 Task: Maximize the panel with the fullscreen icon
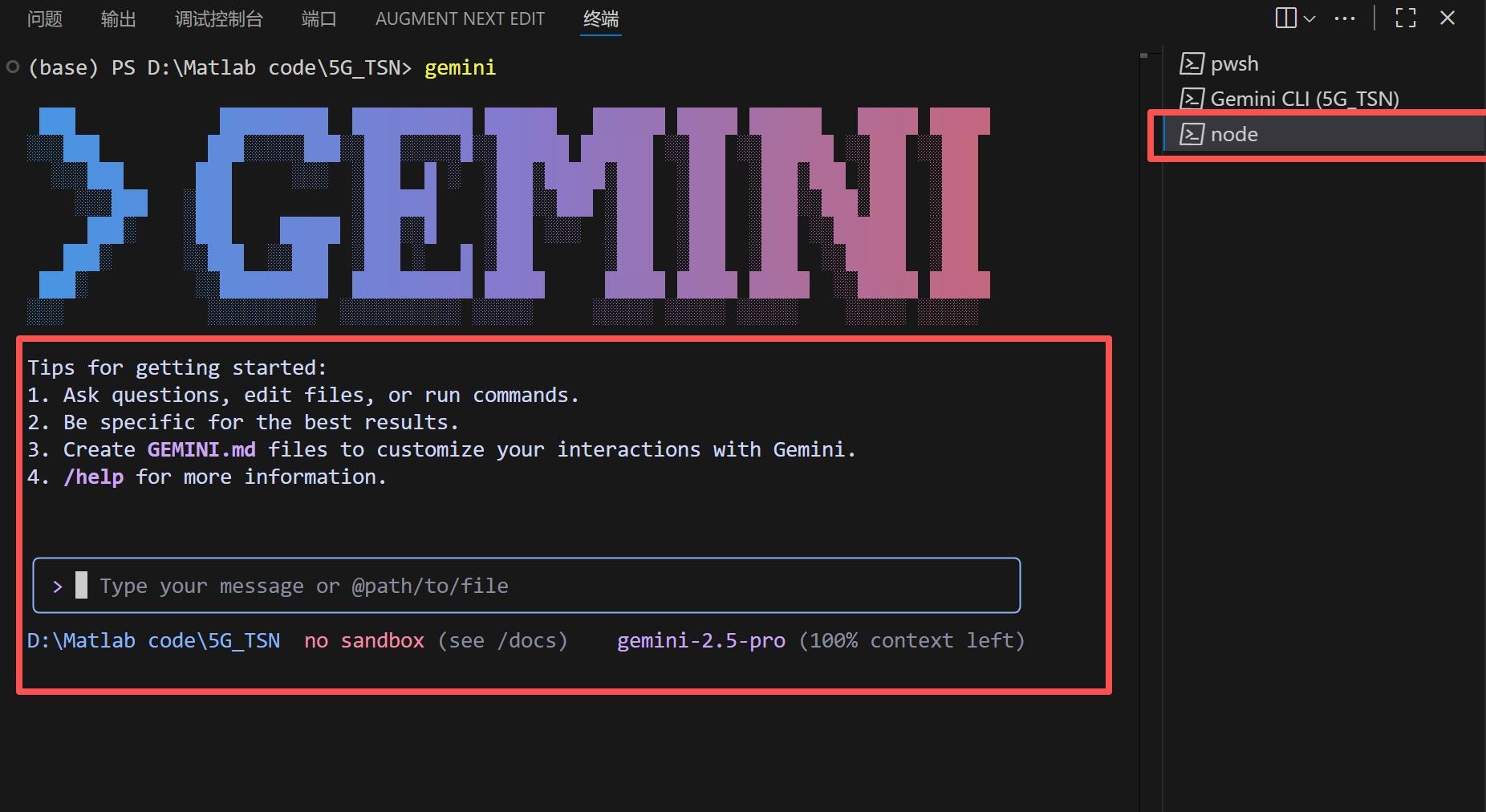1404,18
